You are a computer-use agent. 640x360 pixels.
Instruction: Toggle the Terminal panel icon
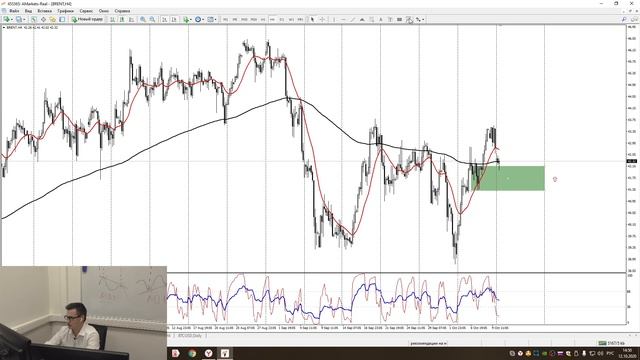pyautogui.click(x=62, y=19)
